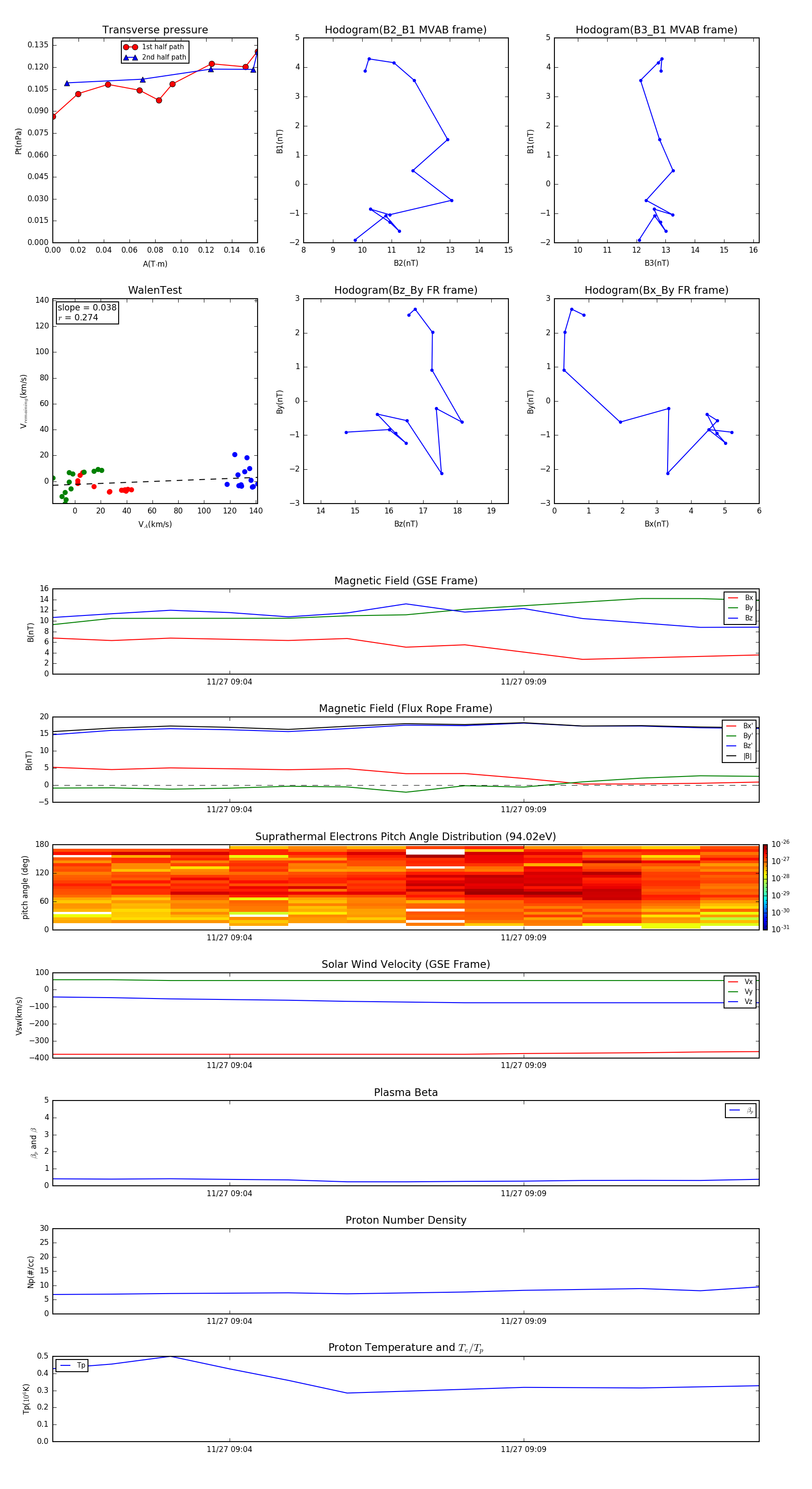Click the '10^-31' color bar tick label
Screen dimensions: 812x1489
coord(780,929)
